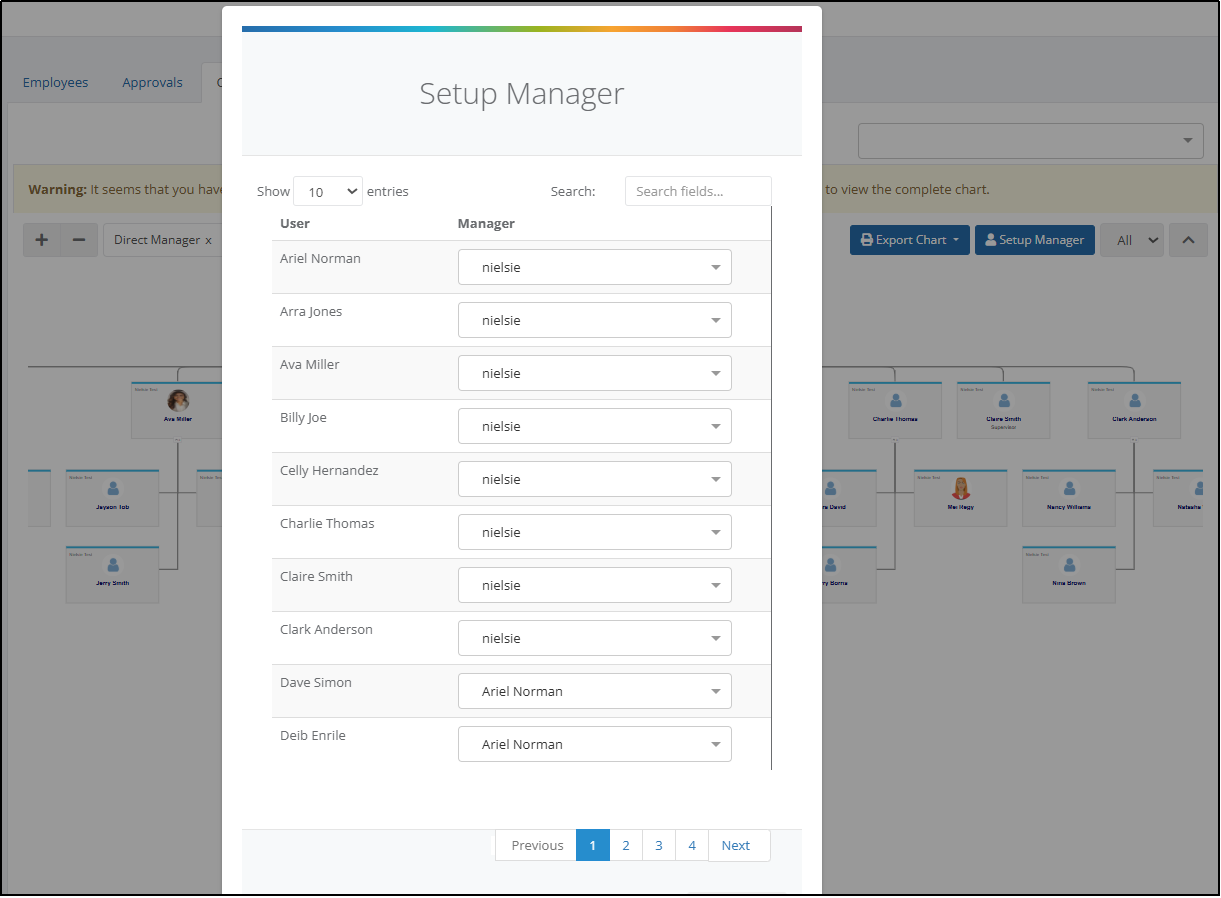Click the Claire Smith org chart card
The height and width of the screenshot is (898, 1221).
[1003, 410]
